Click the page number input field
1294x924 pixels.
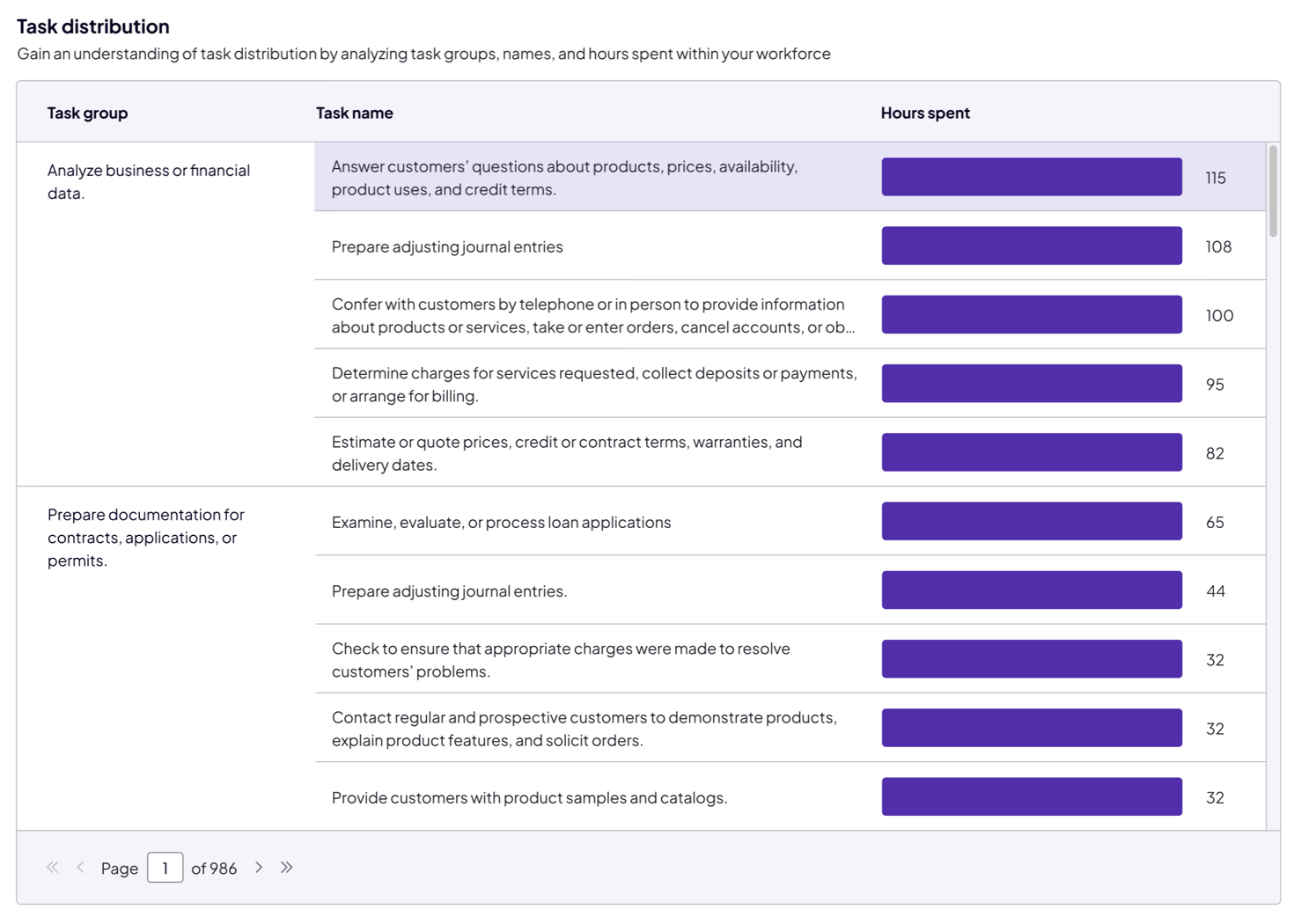click(165, 868)
